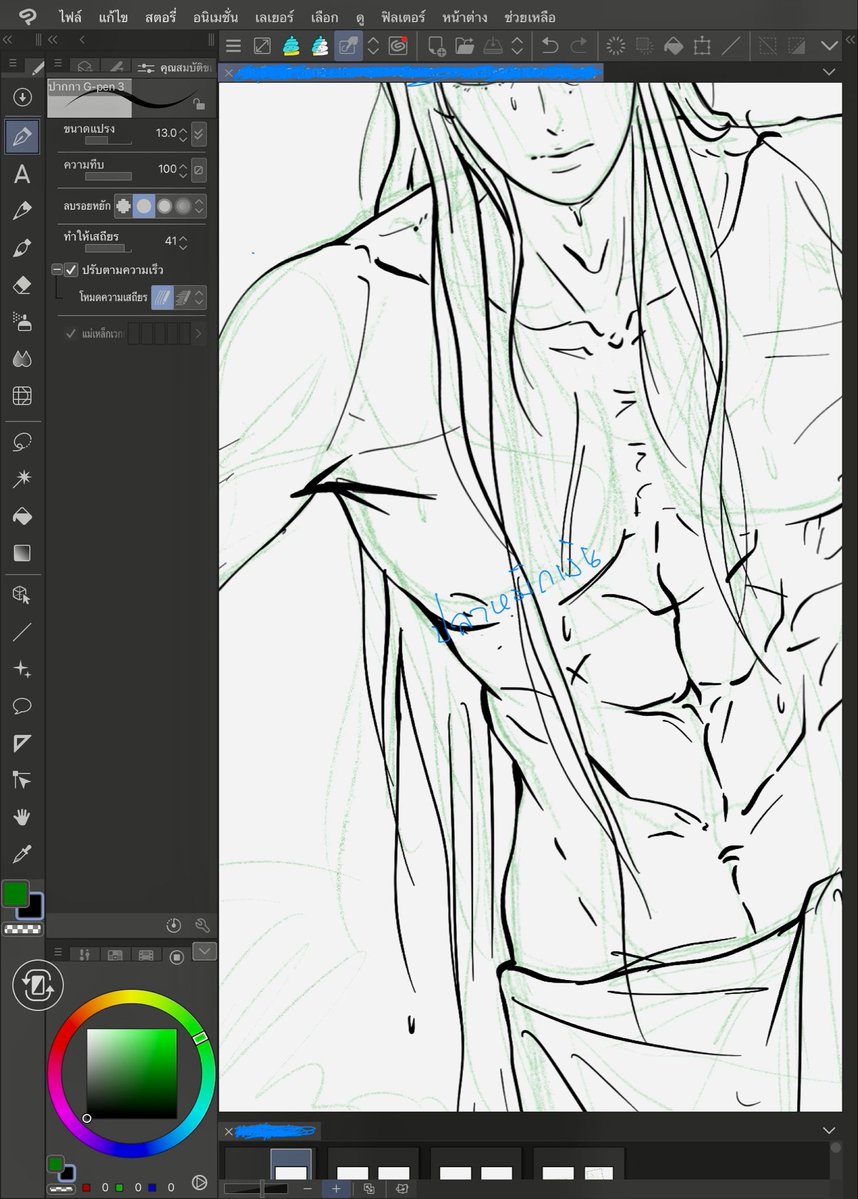Click the minus zoom-out button in bottom bar
Screen dimensions: 858x1199
point(307,1188)
